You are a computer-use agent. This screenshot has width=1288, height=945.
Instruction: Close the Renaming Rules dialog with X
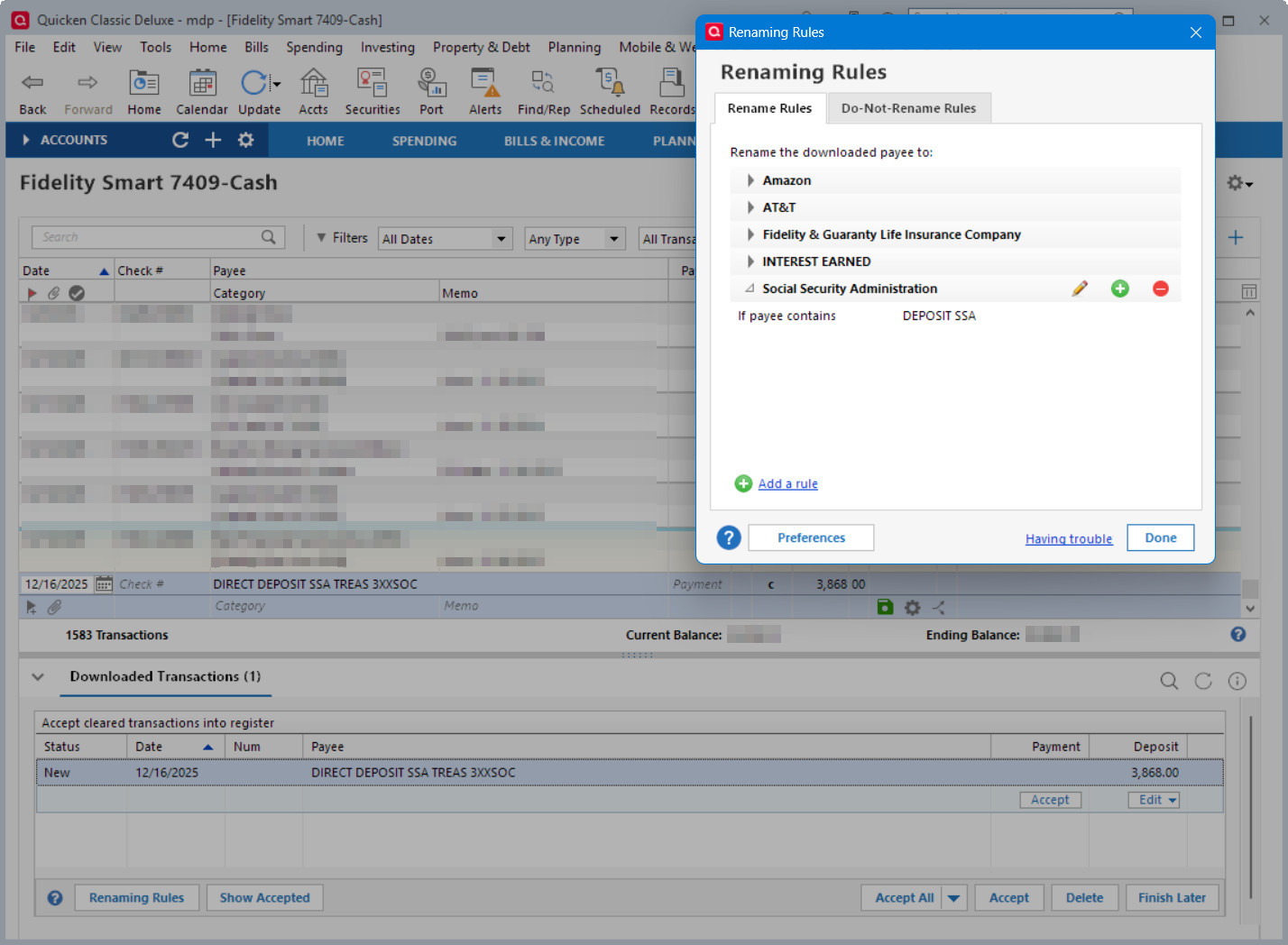point(1196,32)
